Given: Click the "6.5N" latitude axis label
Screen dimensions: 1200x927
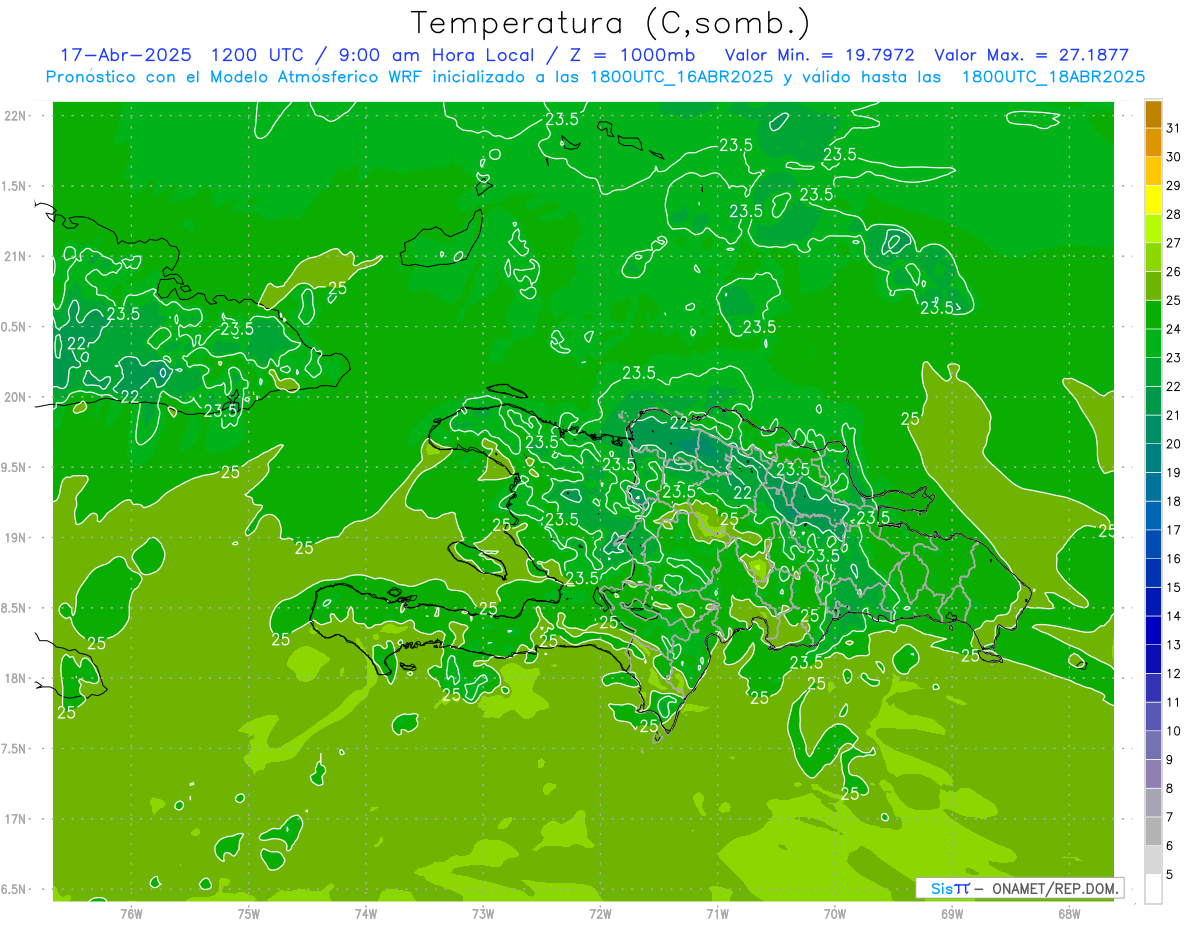Looking at the screenshot, I should coord(14,889).
